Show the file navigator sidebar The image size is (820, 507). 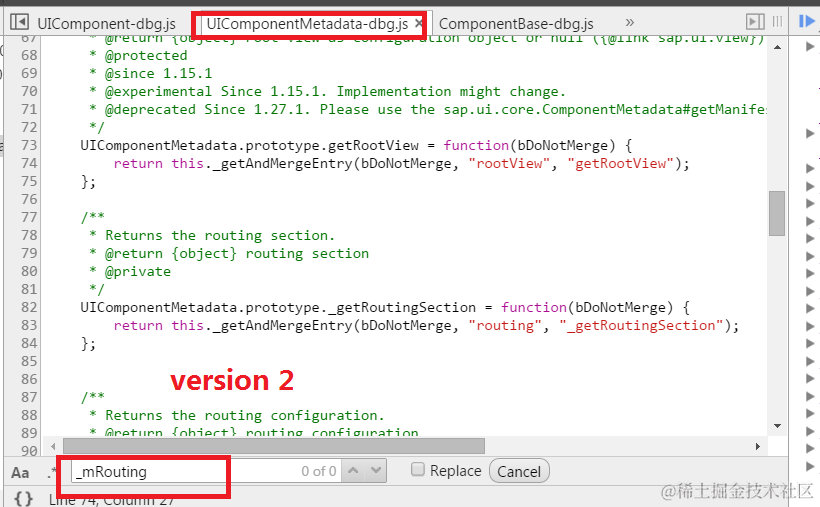(19, 22)
